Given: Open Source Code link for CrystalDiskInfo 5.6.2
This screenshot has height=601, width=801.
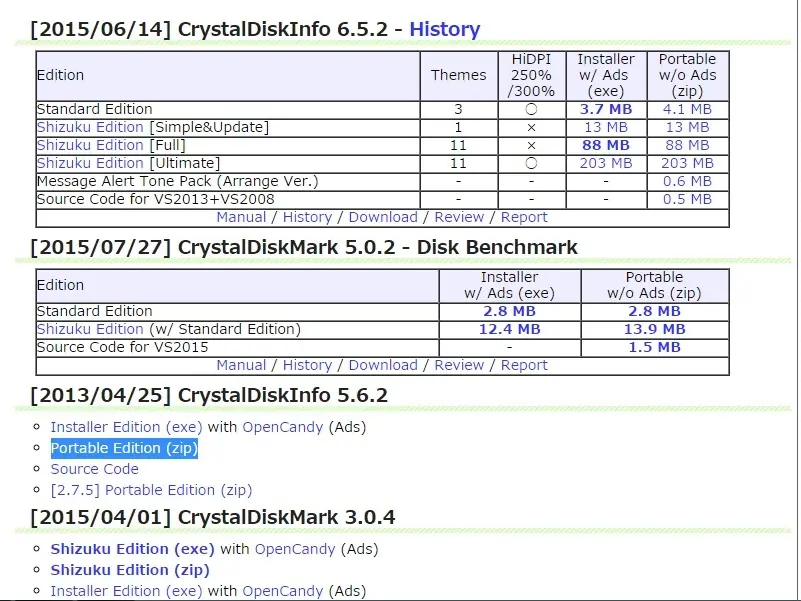Looking at the screenshot, I should (95, 469).
